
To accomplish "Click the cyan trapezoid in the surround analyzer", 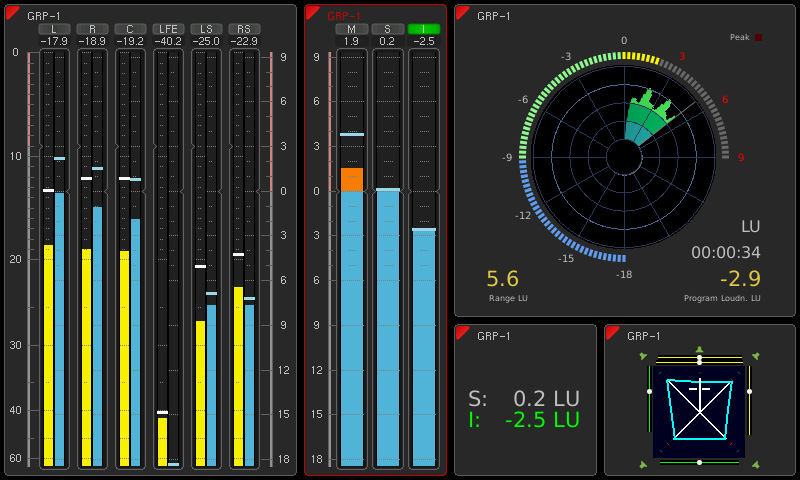I will coord(699,409).
